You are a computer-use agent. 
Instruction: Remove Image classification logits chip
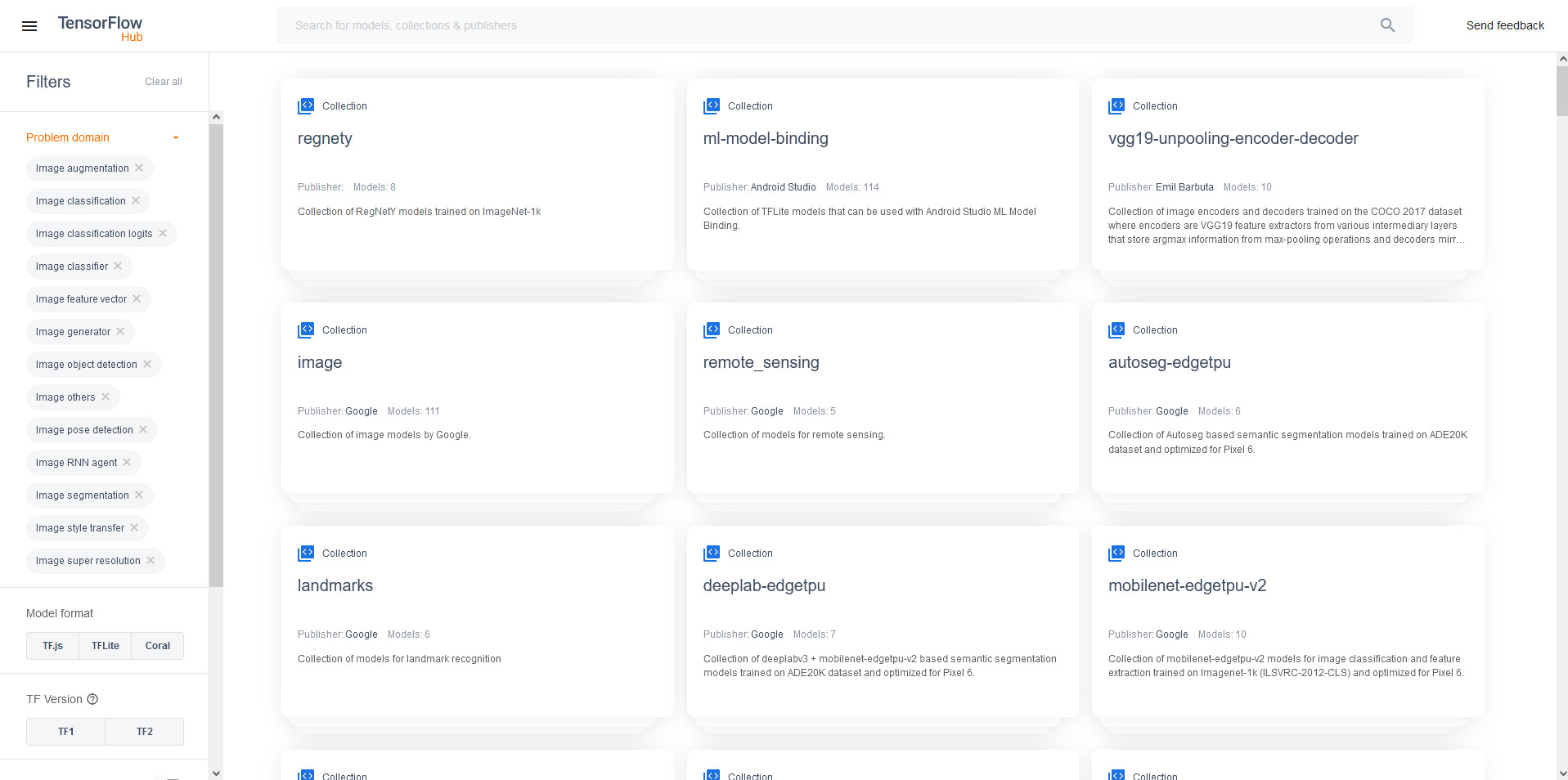[x=163, y=233]
